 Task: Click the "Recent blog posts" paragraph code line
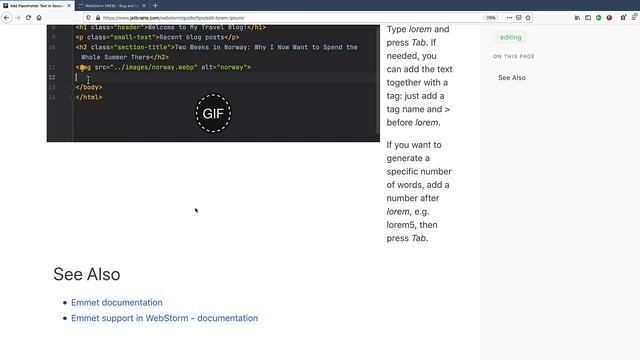tap(157, 37)
